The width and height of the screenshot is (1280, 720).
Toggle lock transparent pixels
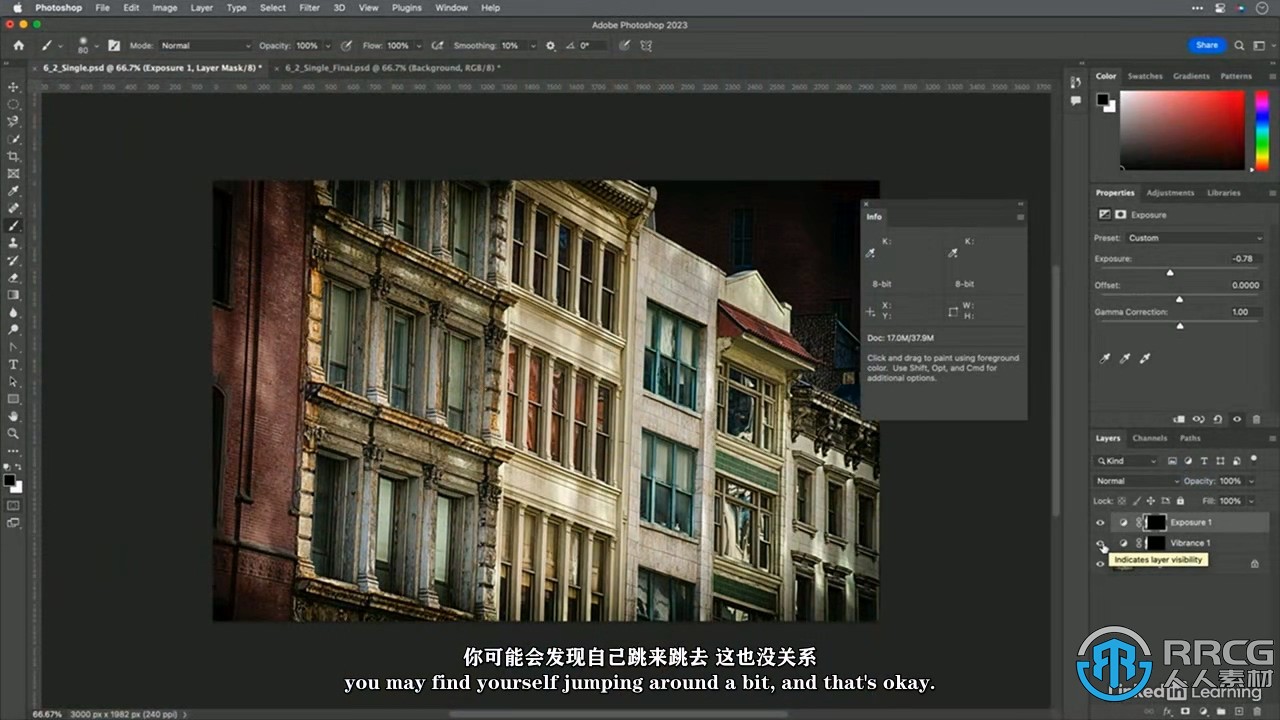pyautogui.click(x=1120, y=501)
